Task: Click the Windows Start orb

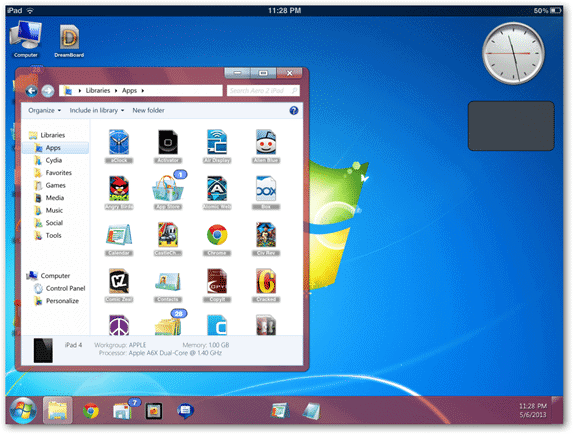Action: (x=23, y=411)
